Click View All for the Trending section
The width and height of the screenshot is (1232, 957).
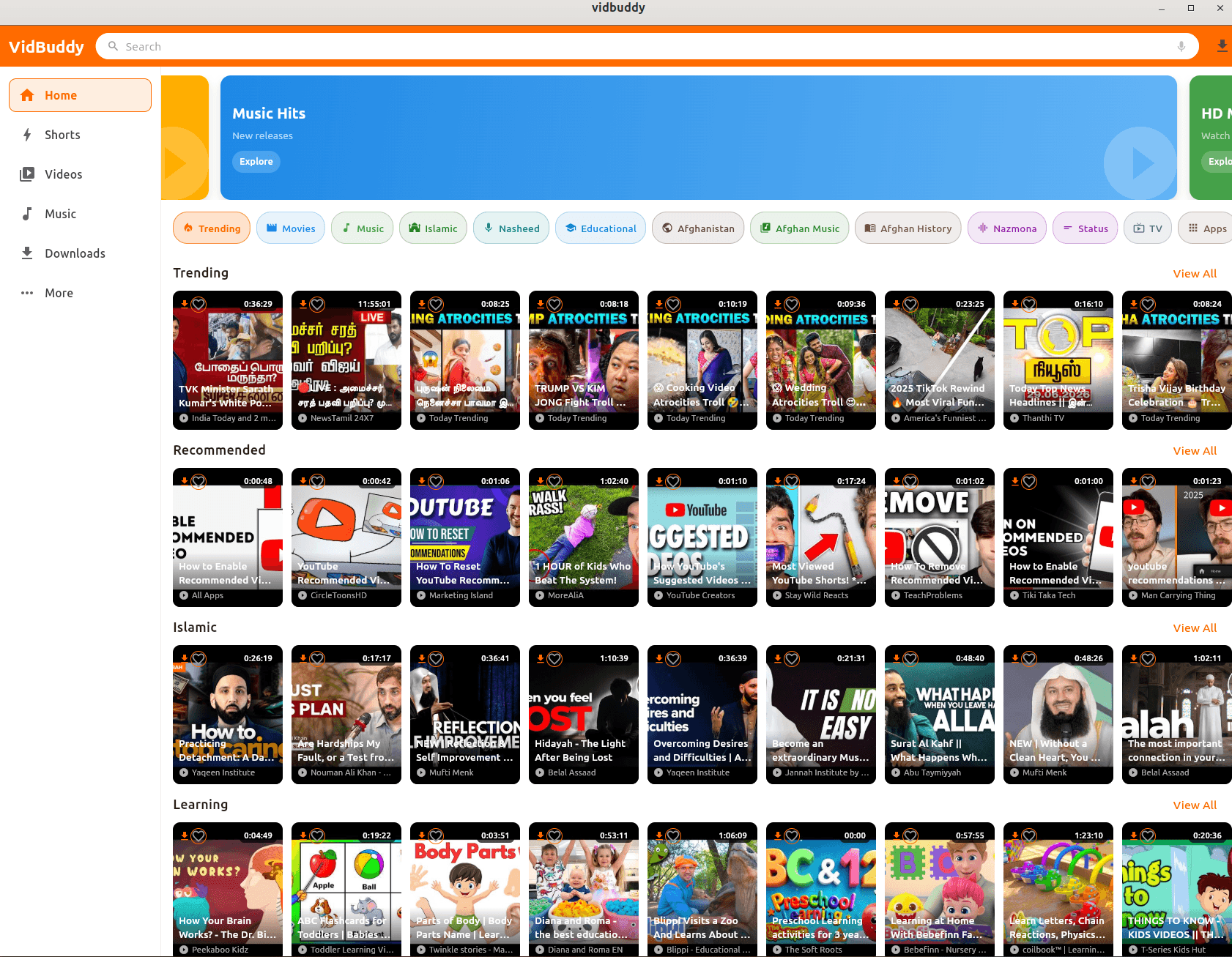click(x=1195, y=273)
